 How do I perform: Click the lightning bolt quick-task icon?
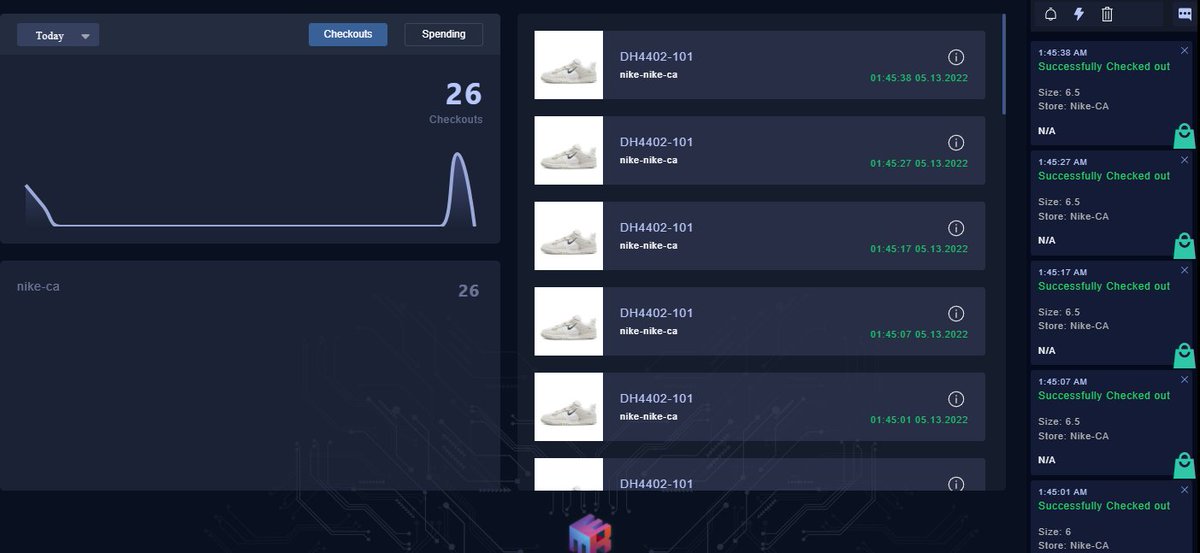click(x=1079, y=14)
